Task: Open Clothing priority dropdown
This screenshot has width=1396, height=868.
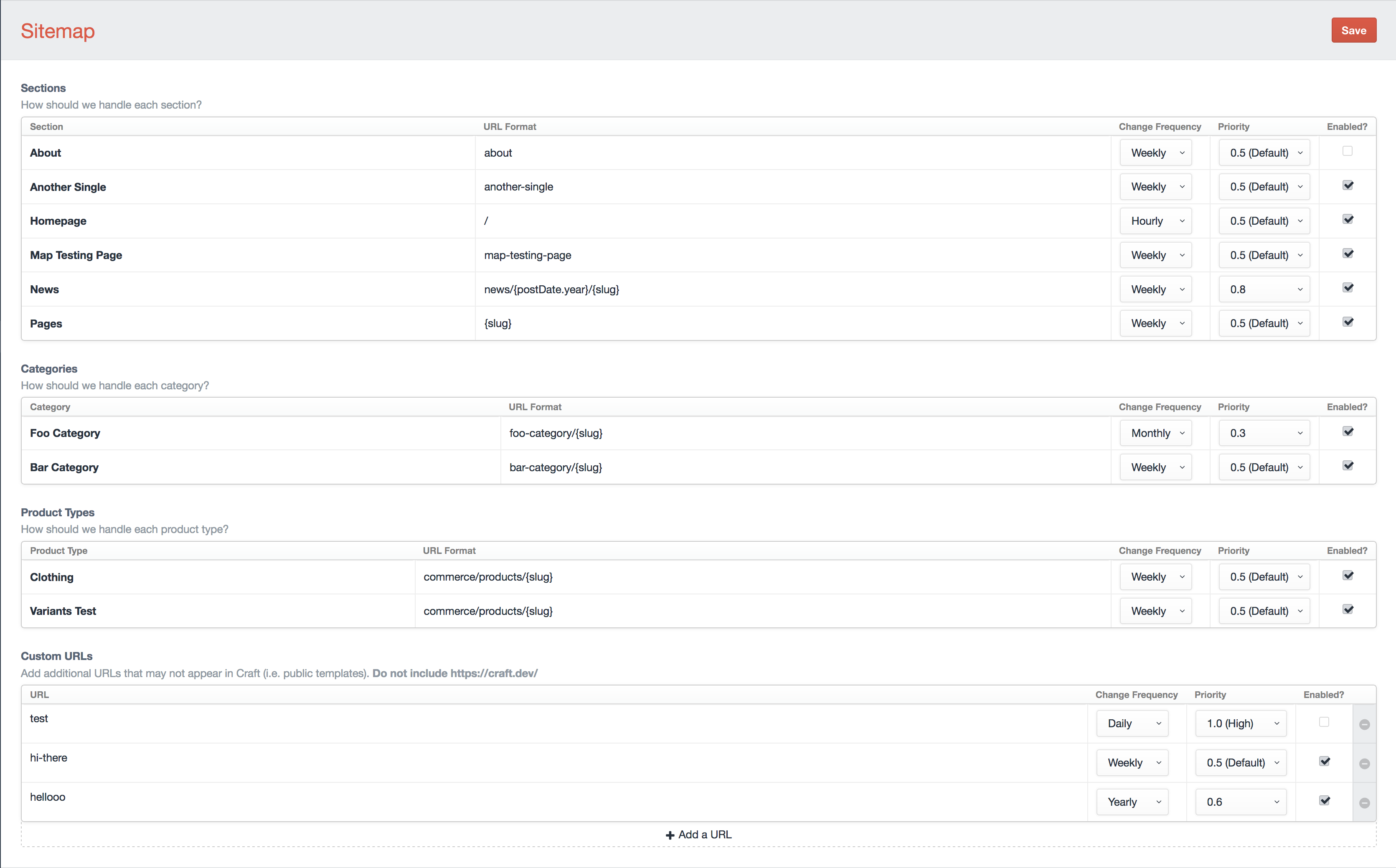Action: coord(1264,577)
